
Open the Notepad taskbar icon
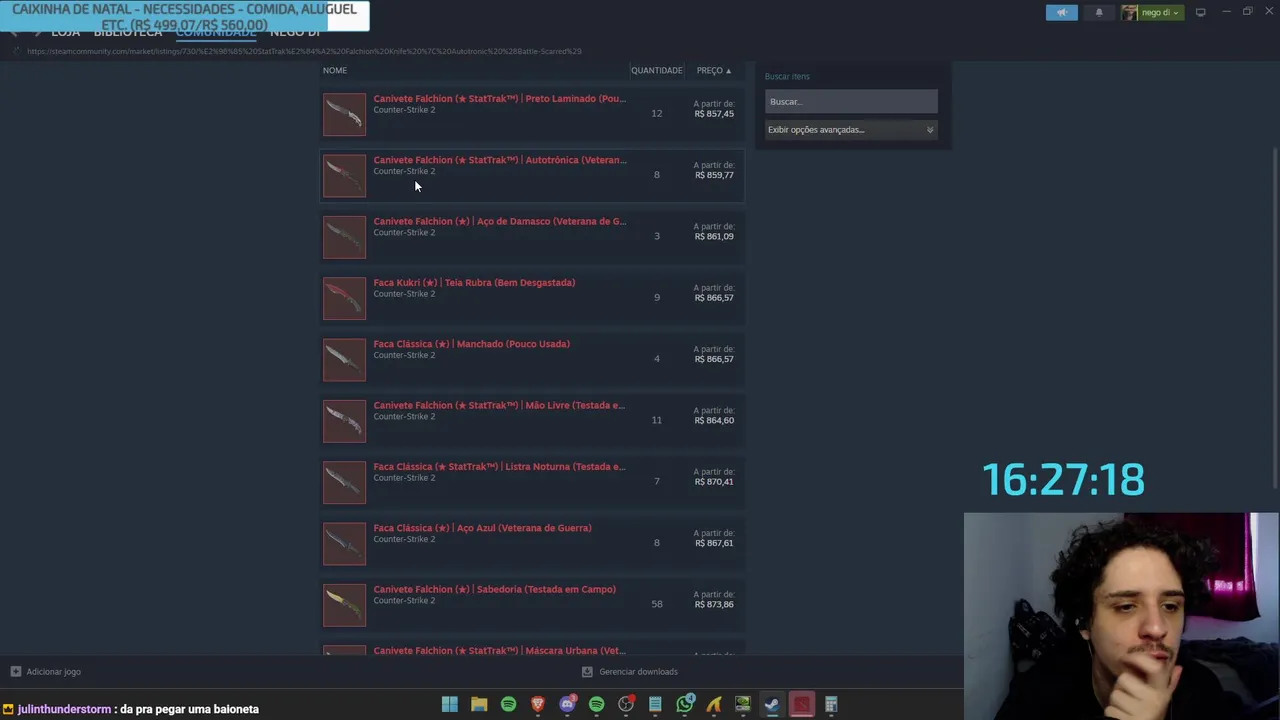tap(655, 705)
